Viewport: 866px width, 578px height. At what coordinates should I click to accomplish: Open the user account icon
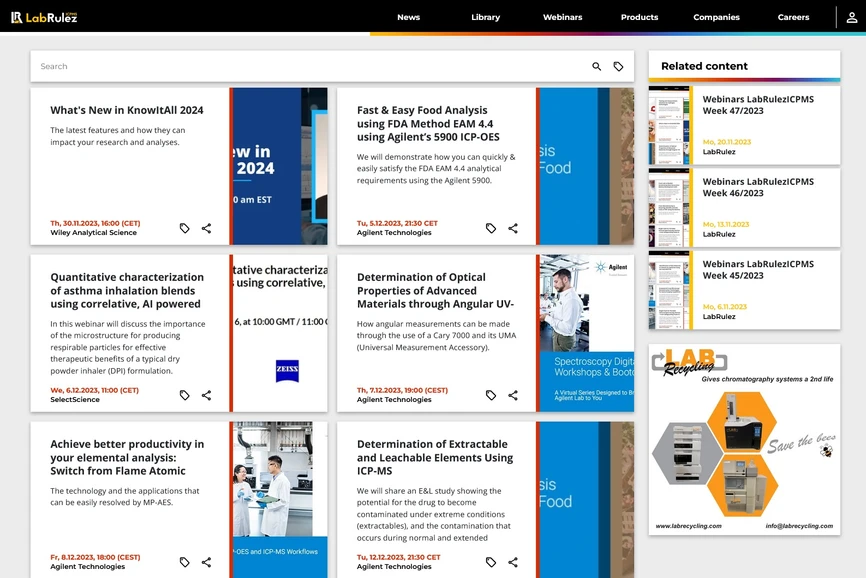(x=852, y=17)
